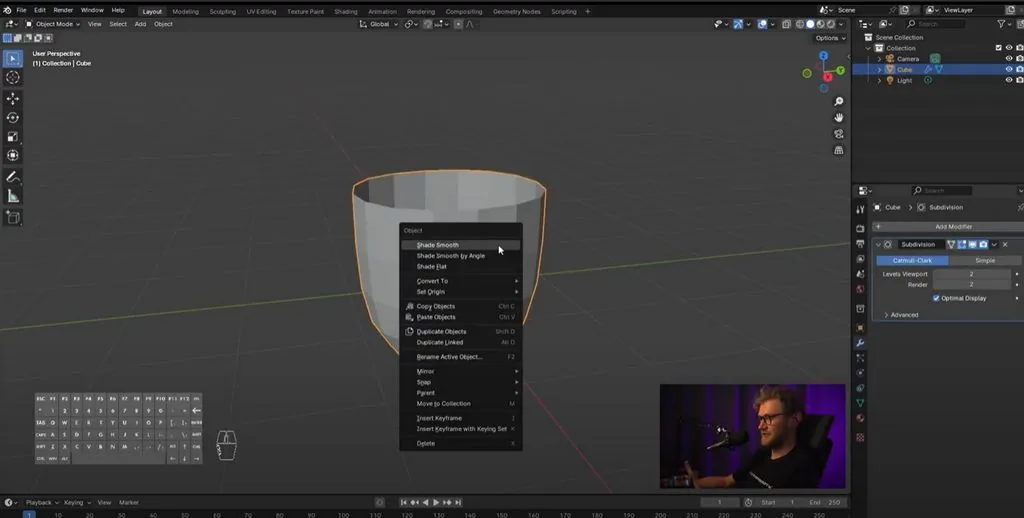Screen dimensions: 1024x518
Task: Switch to solid viewport shading
Action: tap(810, 24)
